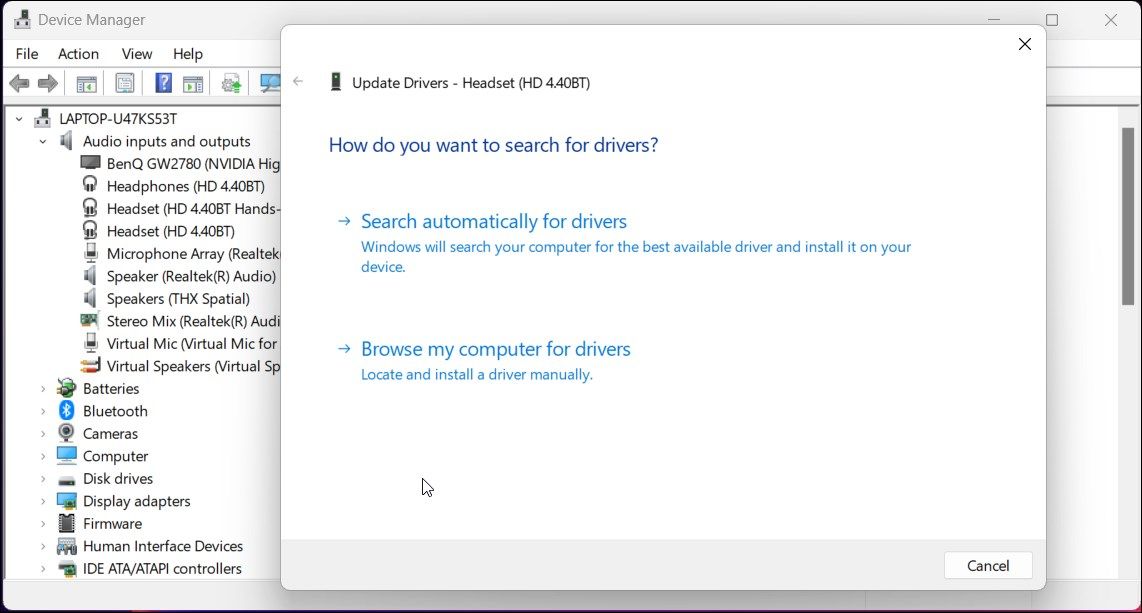The height and width of the screenshot is (613, 1142).
Task: Click the Human Interface Devices icon
Action: pyautogui.click(x=66, y=546)
